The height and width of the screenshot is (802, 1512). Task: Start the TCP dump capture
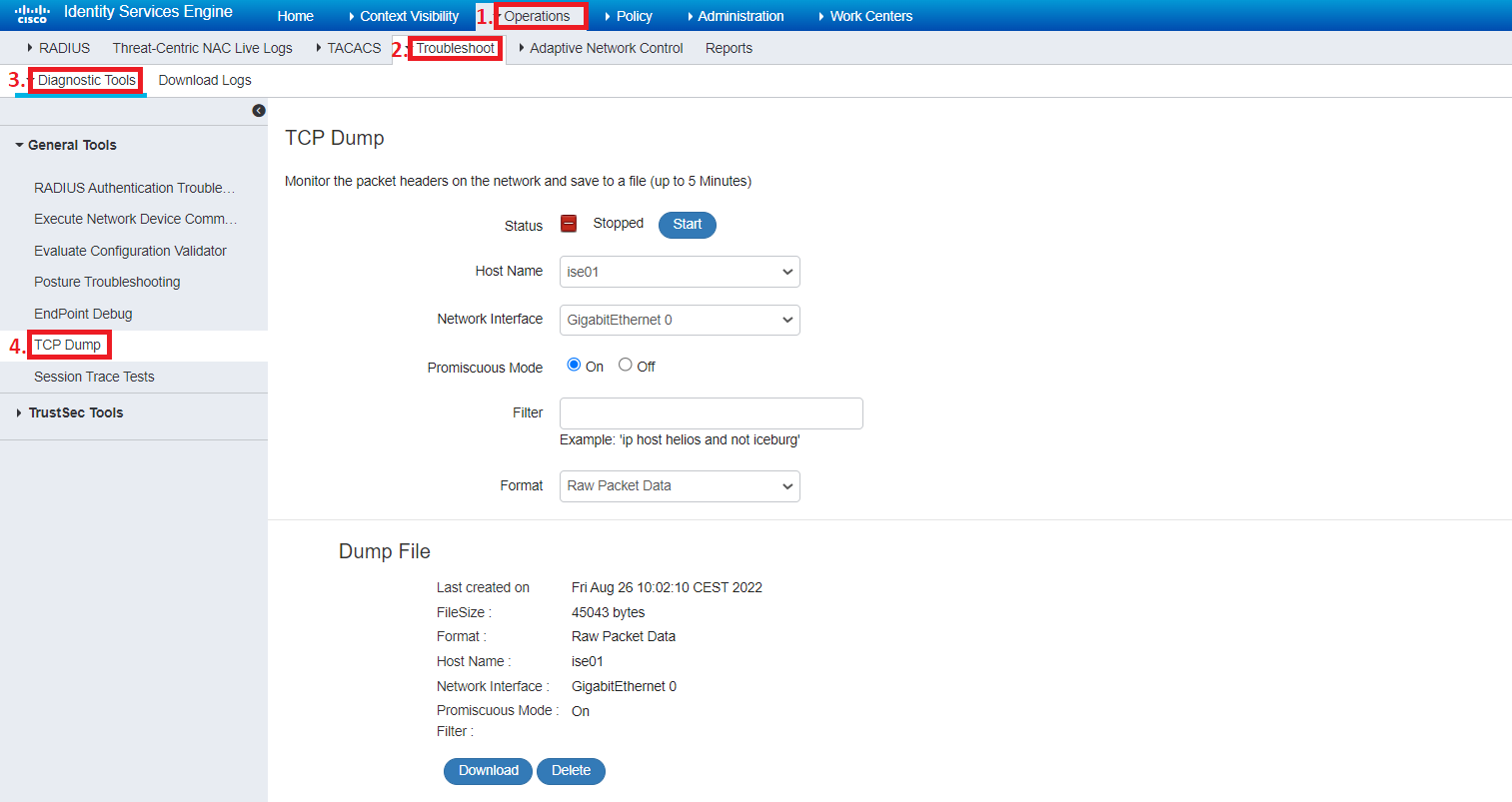click(688, 225)
